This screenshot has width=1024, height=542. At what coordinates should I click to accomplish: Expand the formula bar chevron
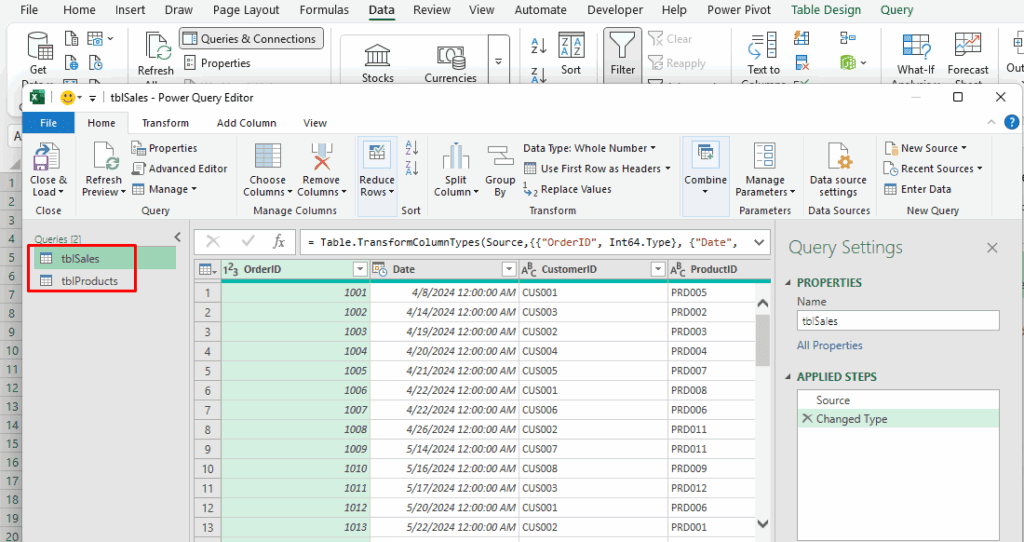point(759,241)
